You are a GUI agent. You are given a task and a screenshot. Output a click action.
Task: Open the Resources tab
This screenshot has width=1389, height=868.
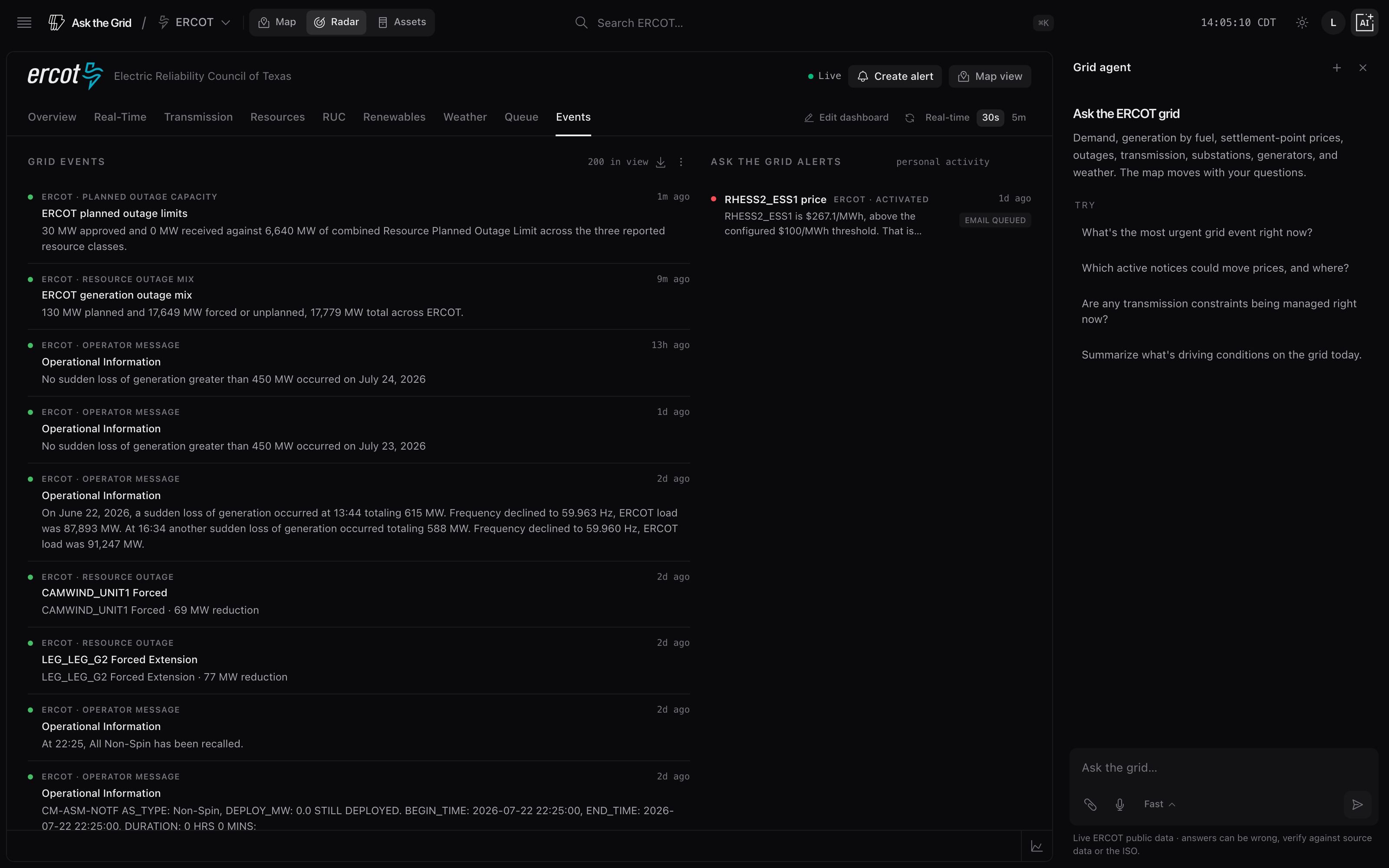278,117
